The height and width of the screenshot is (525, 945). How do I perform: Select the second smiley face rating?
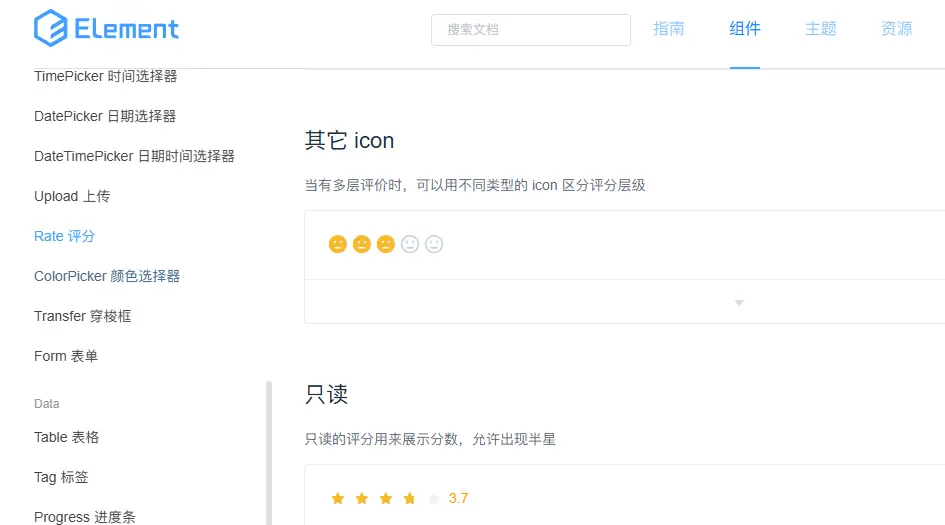coord(362,244)
